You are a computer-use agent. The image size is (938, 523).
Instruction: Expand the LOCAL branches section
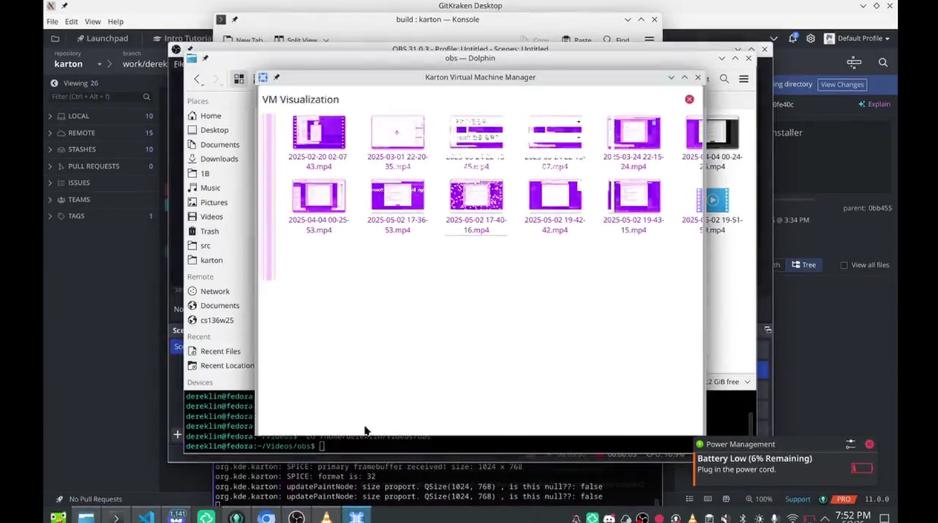coord(50,116)
